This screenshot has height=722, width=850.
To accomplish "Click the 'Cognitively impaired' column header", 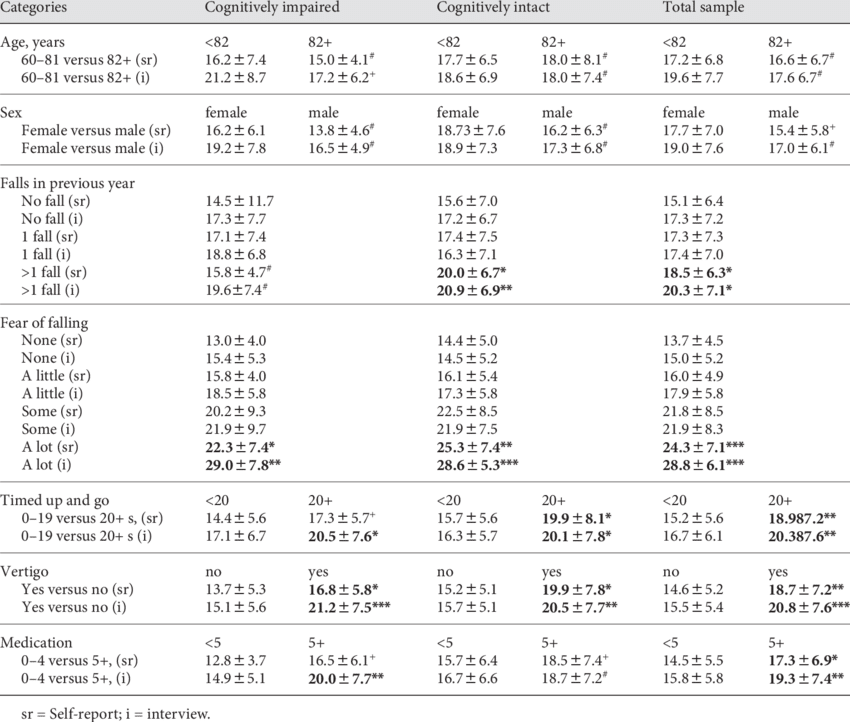I will [272, 8].
